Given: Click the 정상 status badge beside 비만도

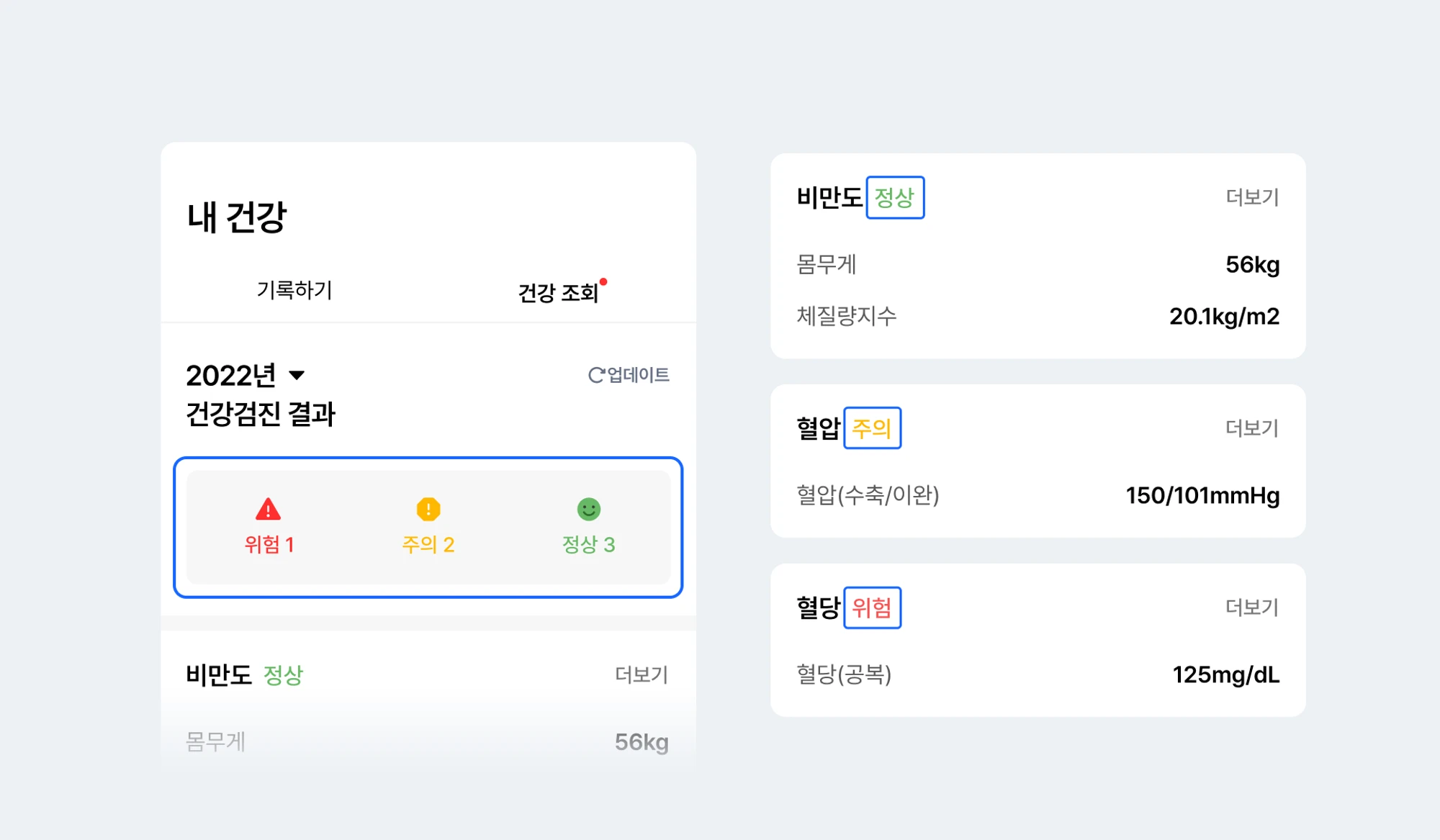Looking at the screenshot, I should point(895,197).
